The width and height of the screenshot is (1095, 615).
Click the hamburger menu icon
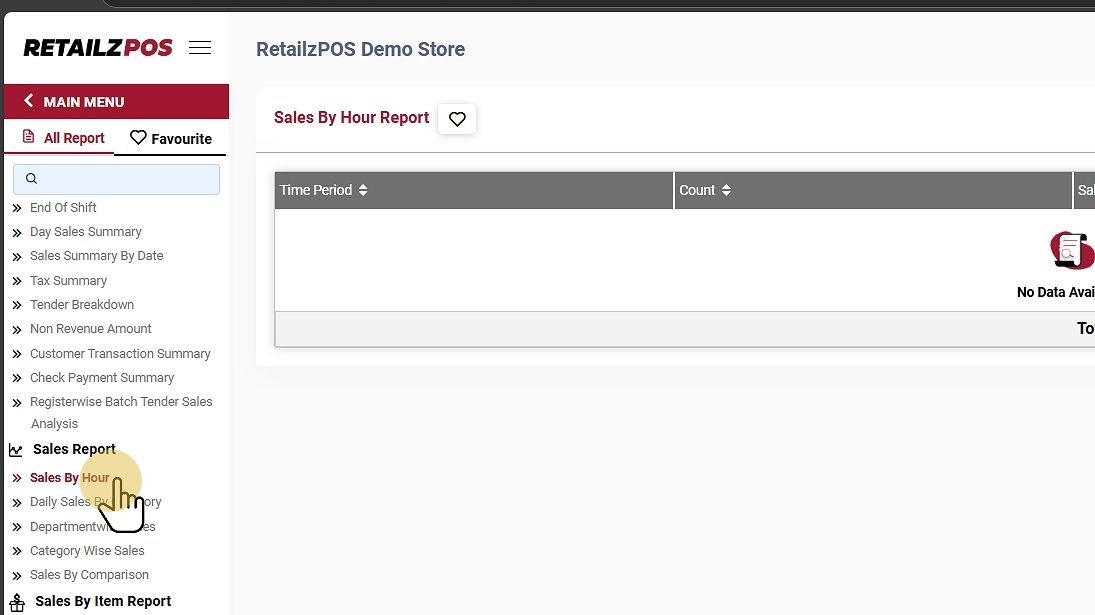point(200,48)
